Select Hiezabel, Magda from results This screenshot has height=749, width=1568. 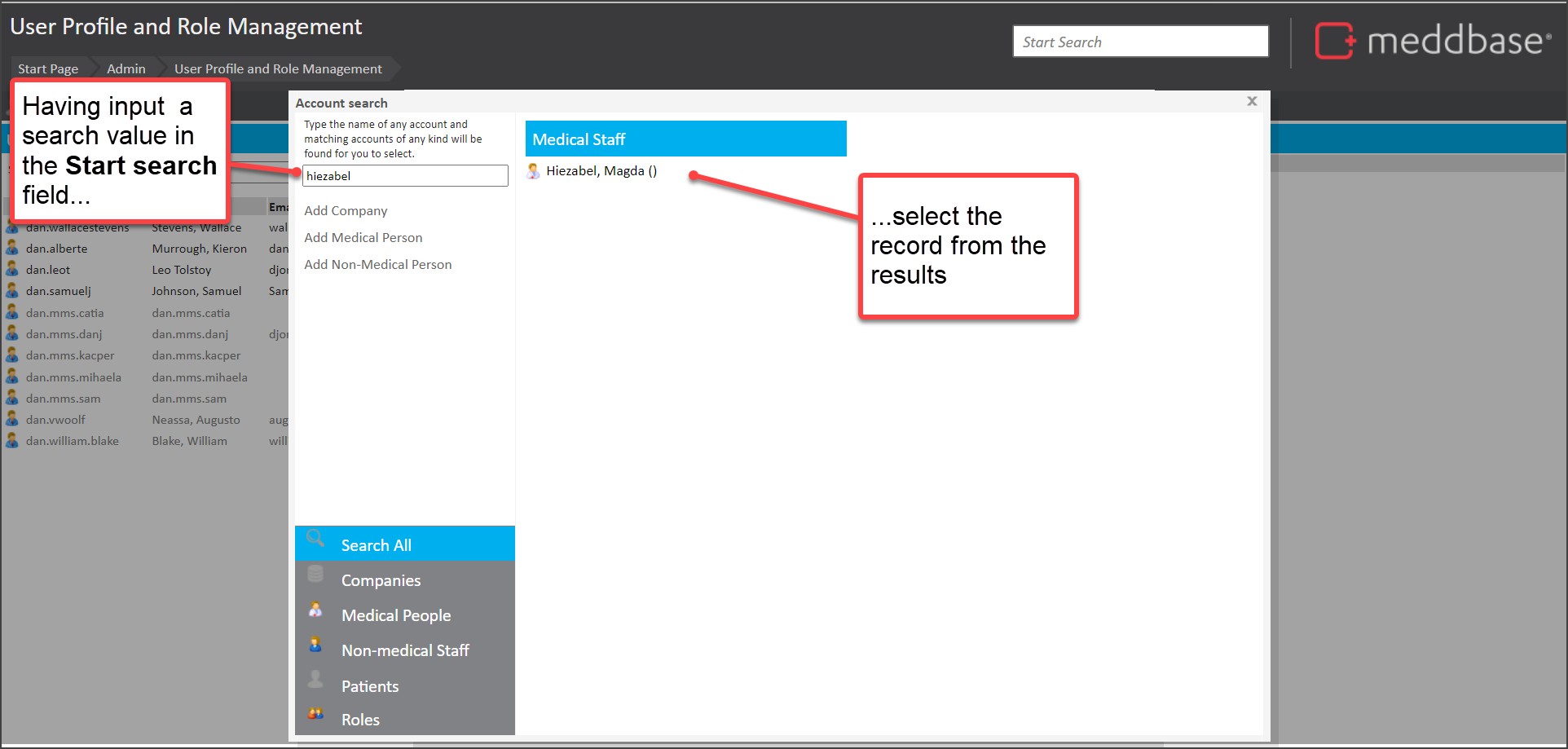[x=601, y=171]
